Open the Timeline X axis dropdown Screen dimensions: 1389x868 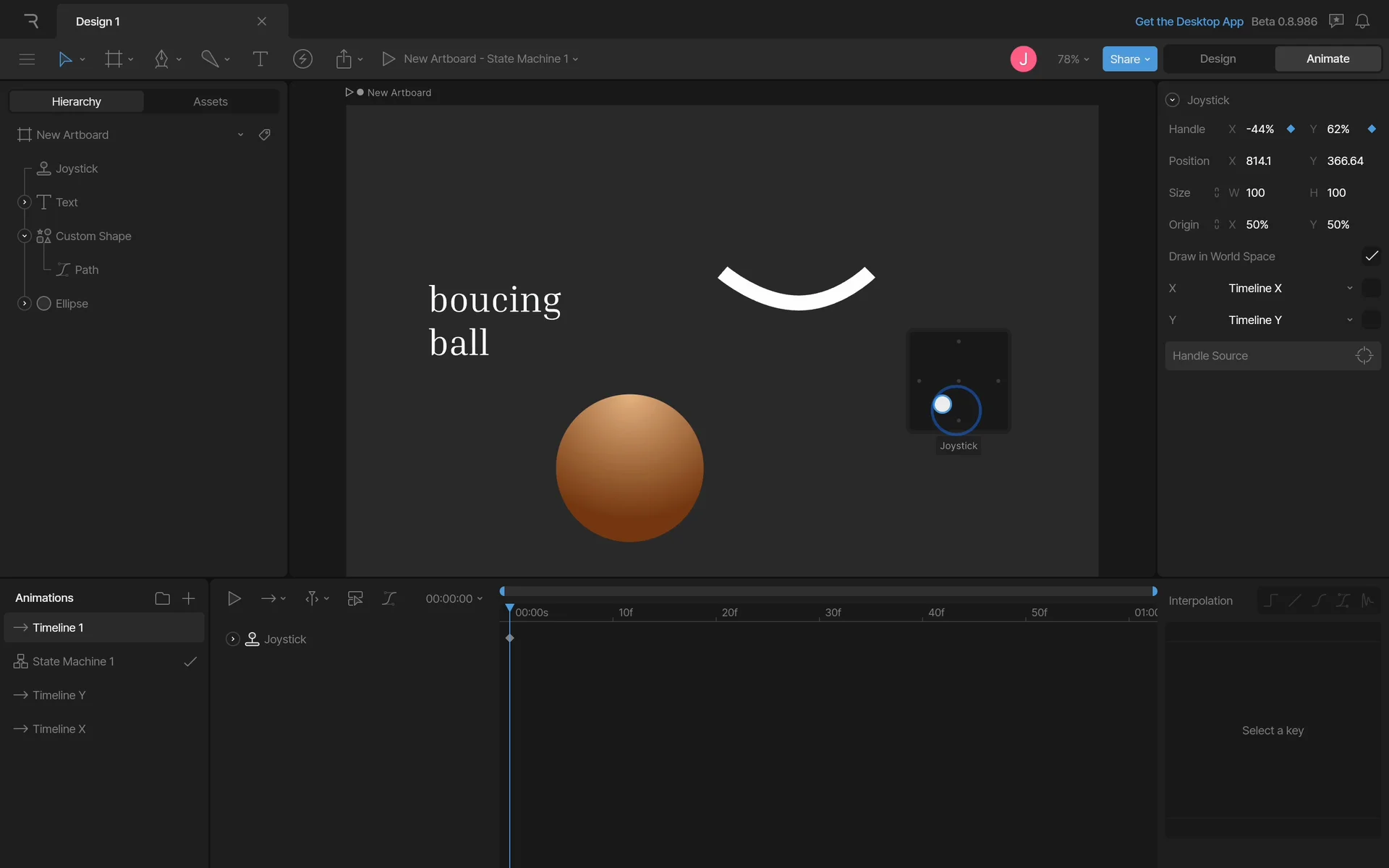(x=1289, y=288)
